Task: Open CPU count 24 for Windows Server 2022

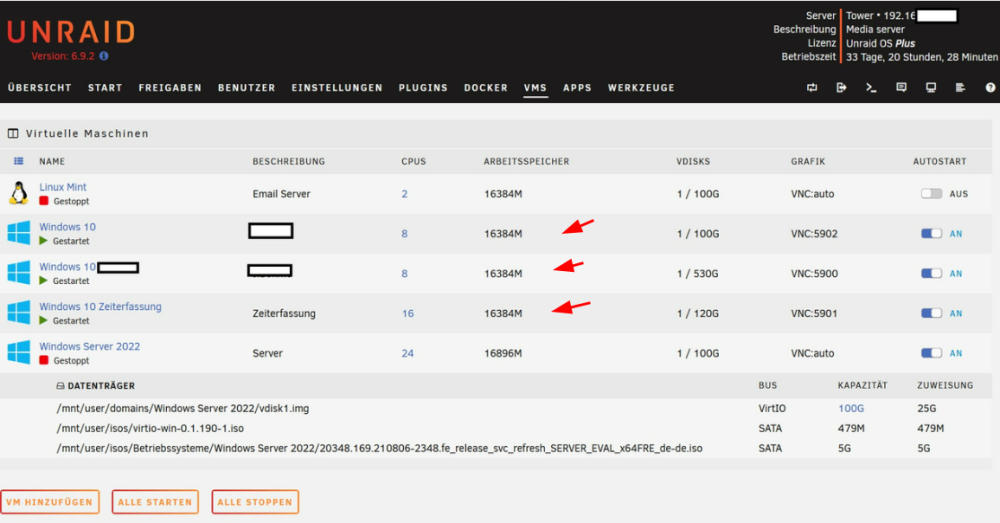Action: (x=408, y=353)
